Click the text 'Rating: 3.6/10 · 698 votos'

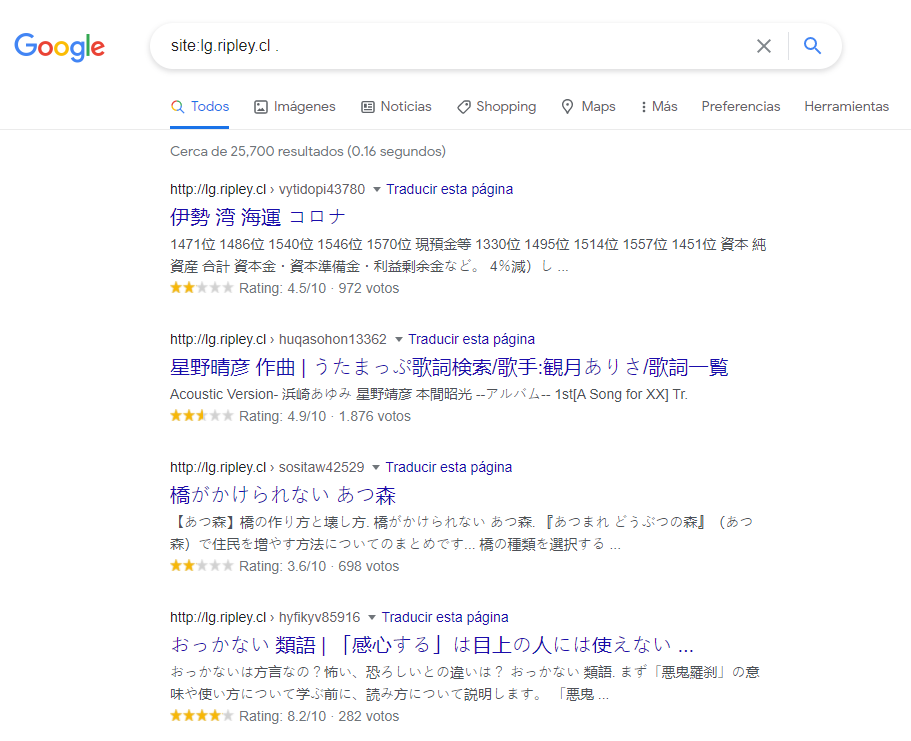coord(319,566)
